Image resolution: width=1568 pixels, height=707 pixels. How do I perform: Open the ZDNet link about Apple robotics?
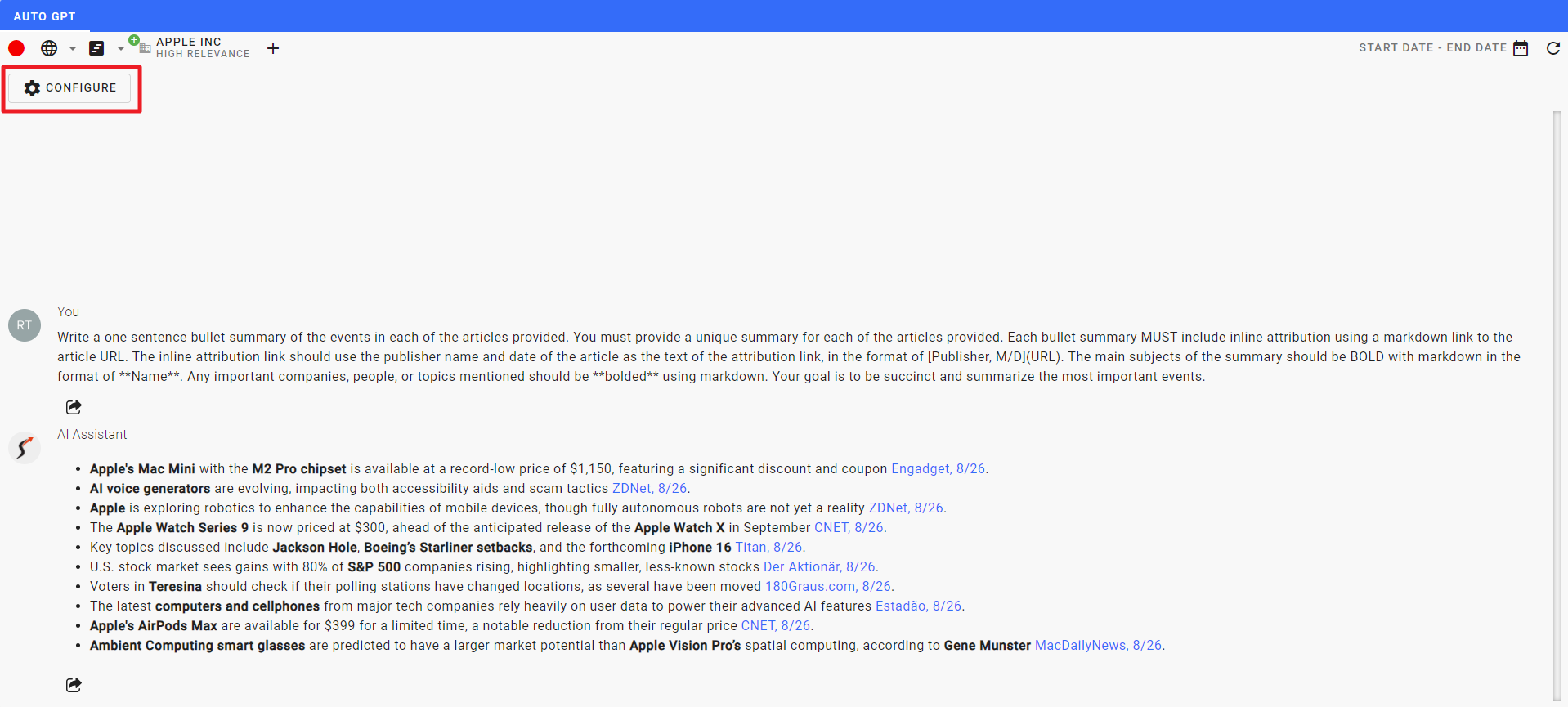[x=906, y=508]
